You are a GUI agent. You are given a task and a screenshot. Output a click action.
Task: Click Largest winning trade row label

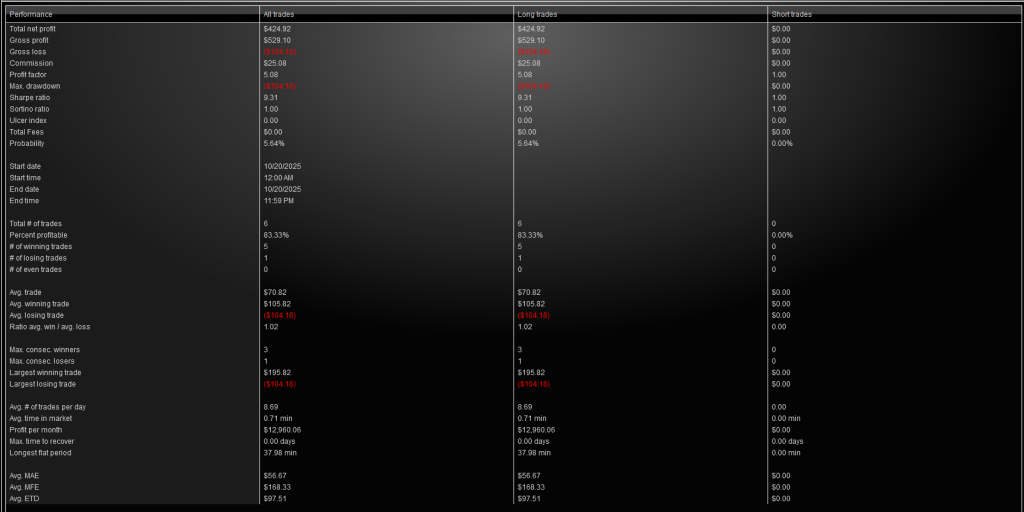(45, 373)
